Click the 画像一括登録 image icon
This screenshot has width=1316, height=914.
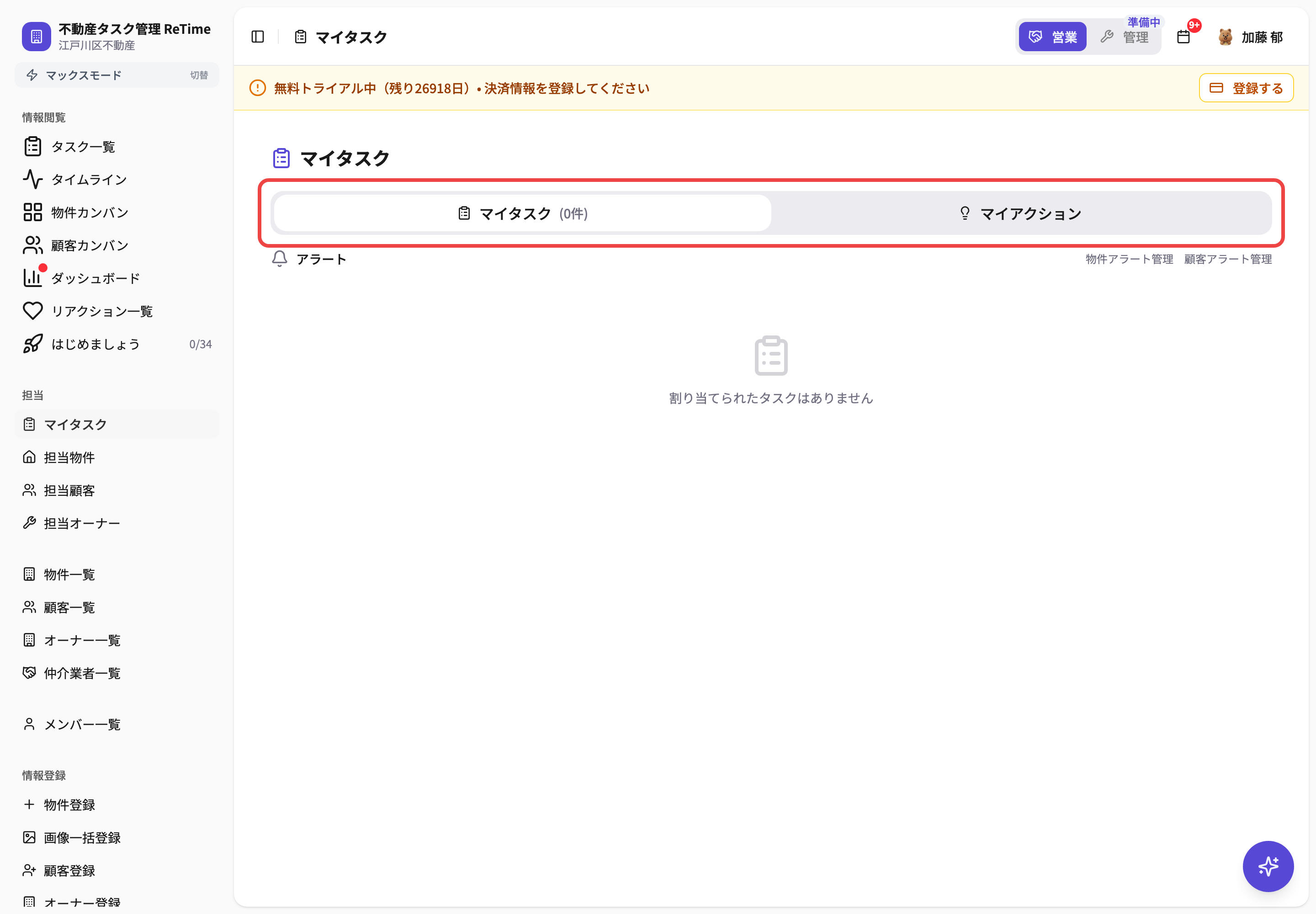pyautogui.click(x=29, y=837)
